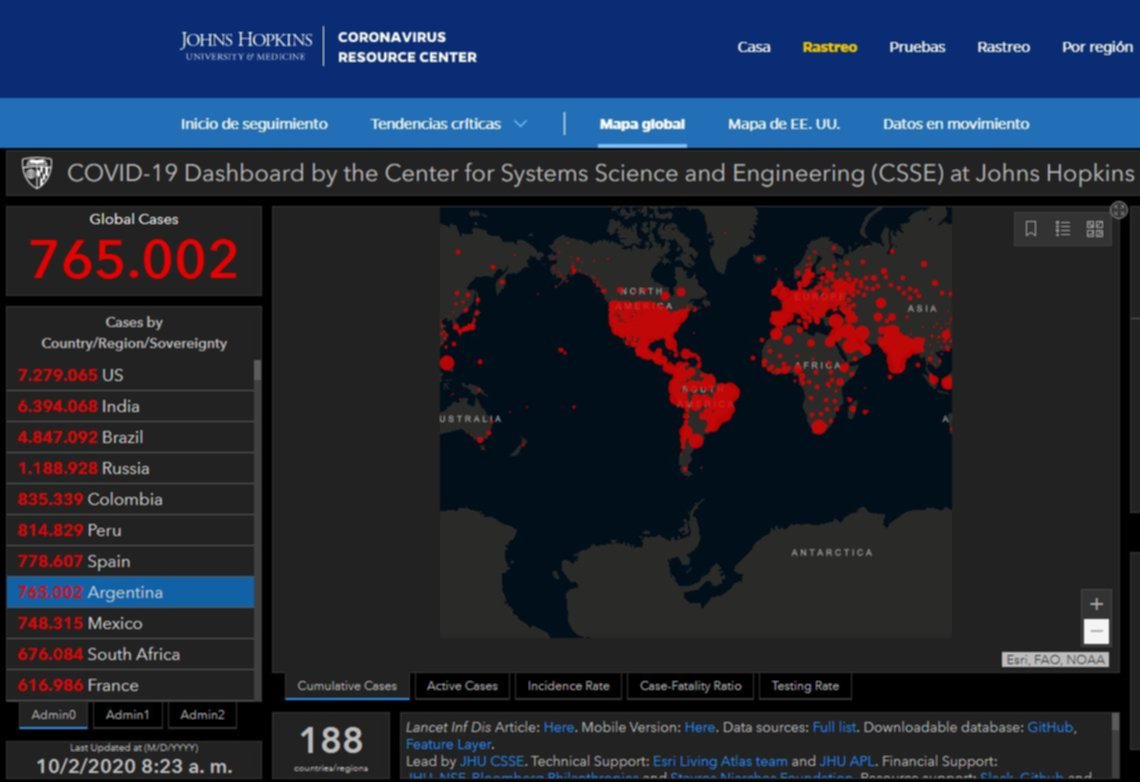Go to the Casa navigation item
The image size is (1140, 782).
pos(753,47)
